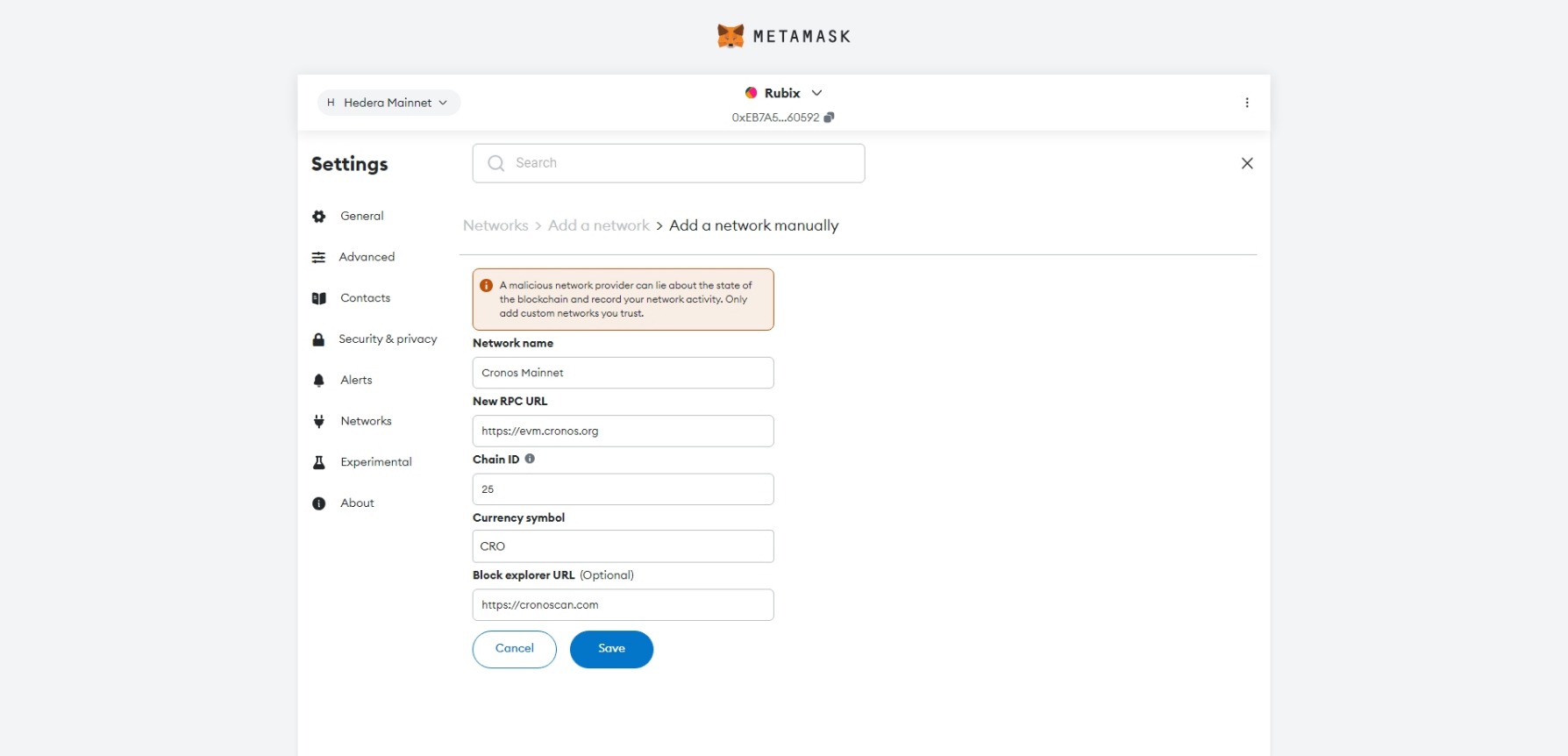Click the H badge in network selector
The height and width of the screenshot is (756, 1568).
(331, 103)
